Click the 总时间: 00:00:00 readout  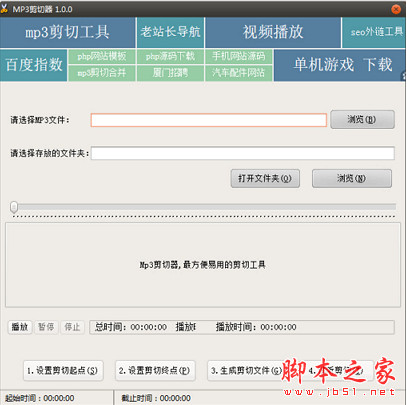(131, 327)
